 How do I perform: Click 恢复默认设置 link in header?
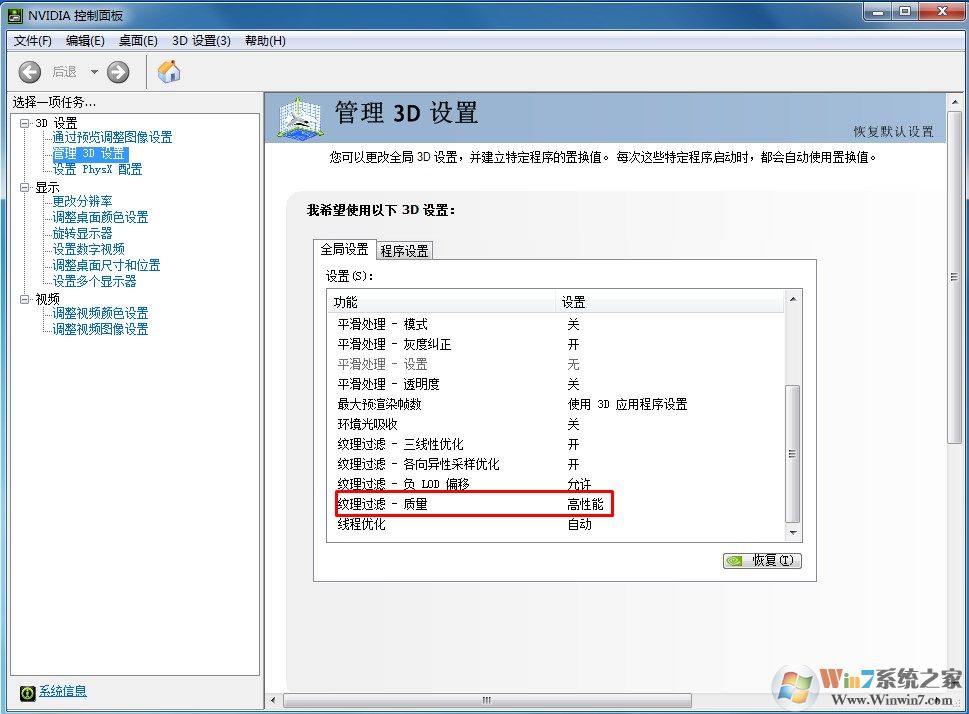click(x=893, y=132)
